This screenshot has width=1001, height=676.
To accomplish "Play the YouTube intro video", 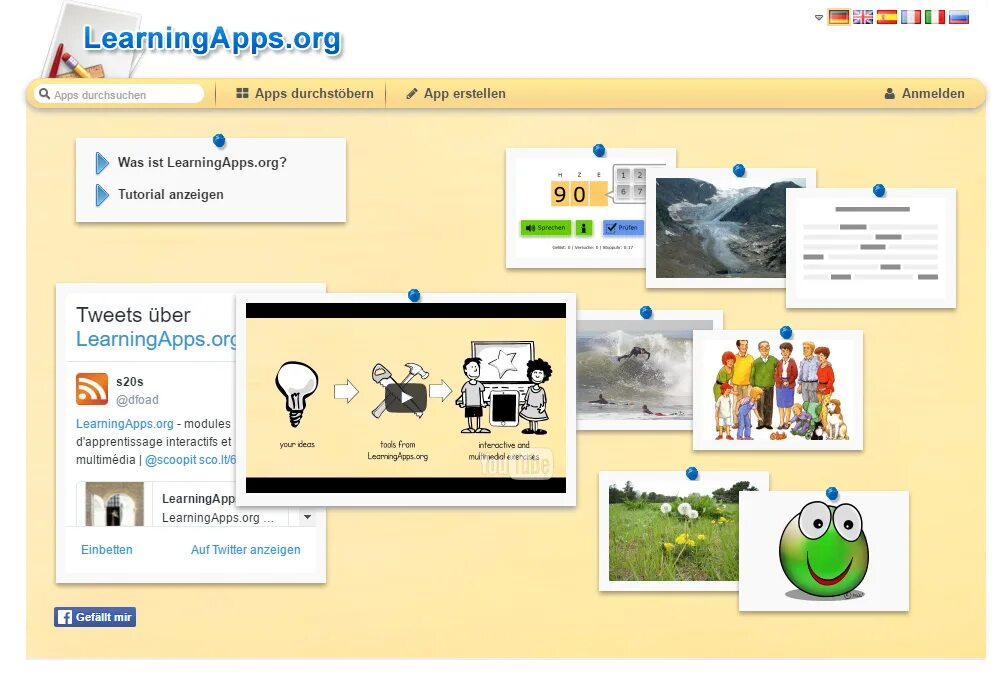I will [406, 398].
